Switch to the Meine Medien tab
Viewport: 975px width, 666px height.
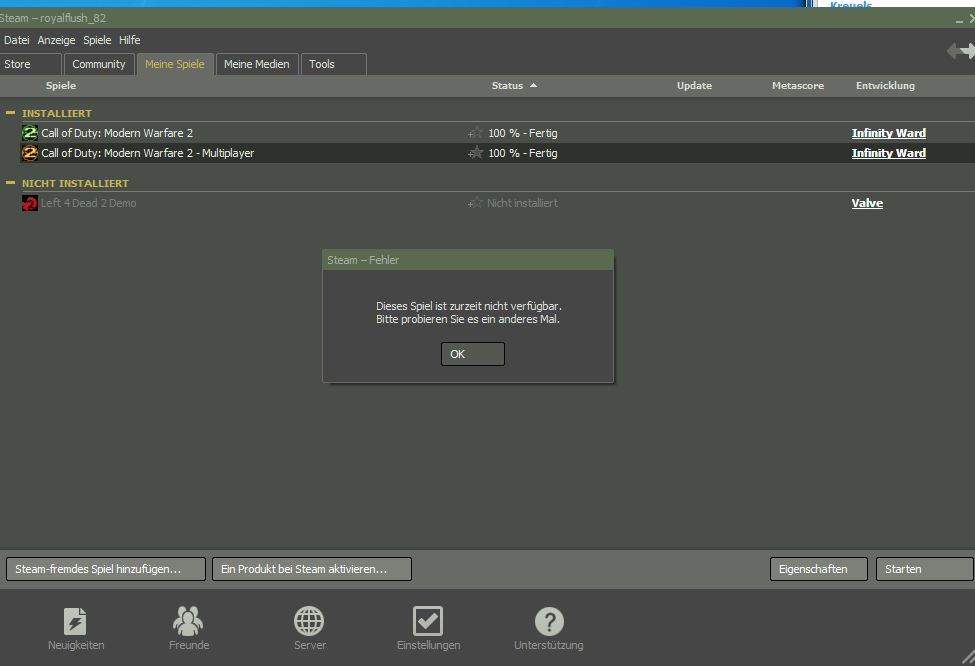(257, 64)
